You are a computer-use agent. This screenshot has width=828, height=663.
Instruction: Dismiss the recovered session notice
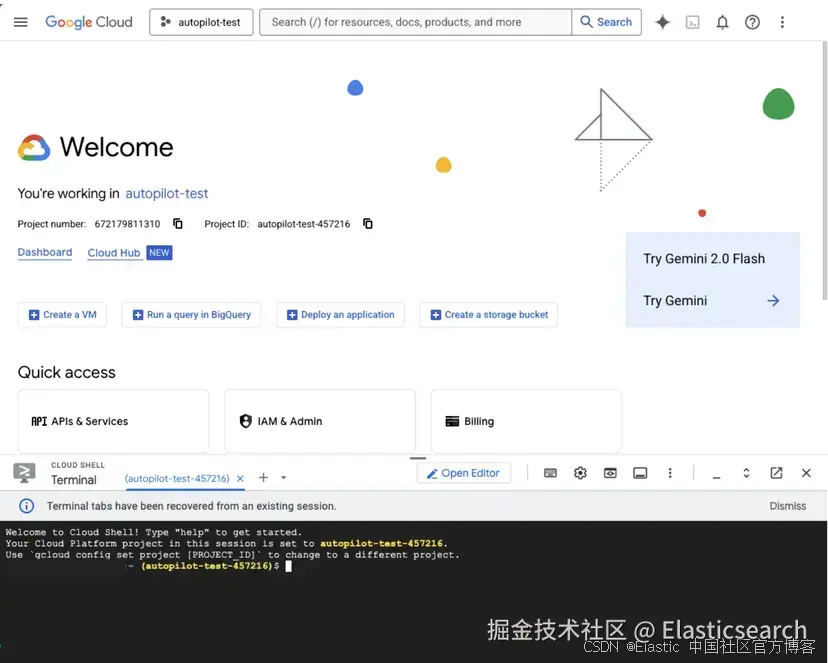[x=787, y=506]
